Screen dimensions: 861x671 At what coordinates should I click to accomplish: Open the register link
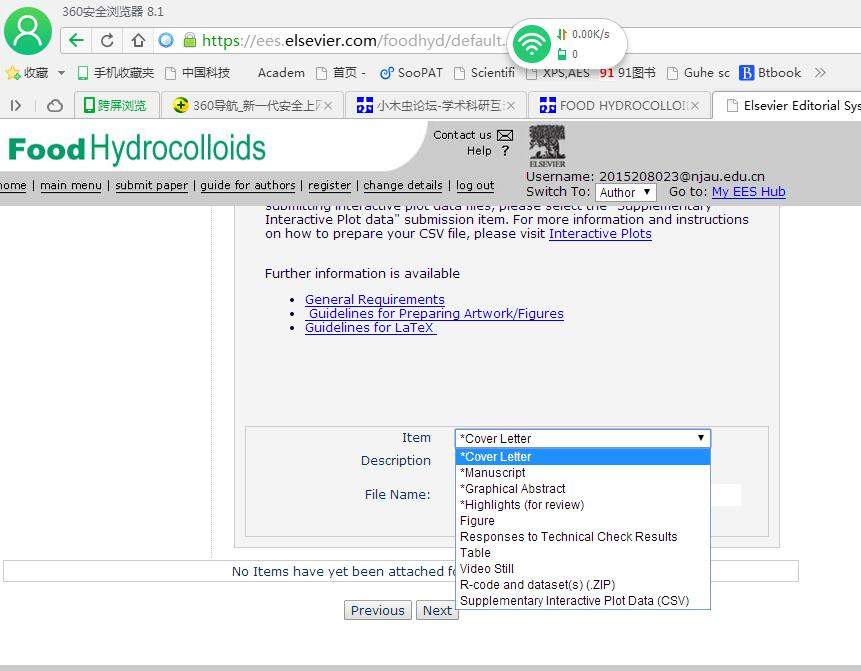[x=329, y=186]
